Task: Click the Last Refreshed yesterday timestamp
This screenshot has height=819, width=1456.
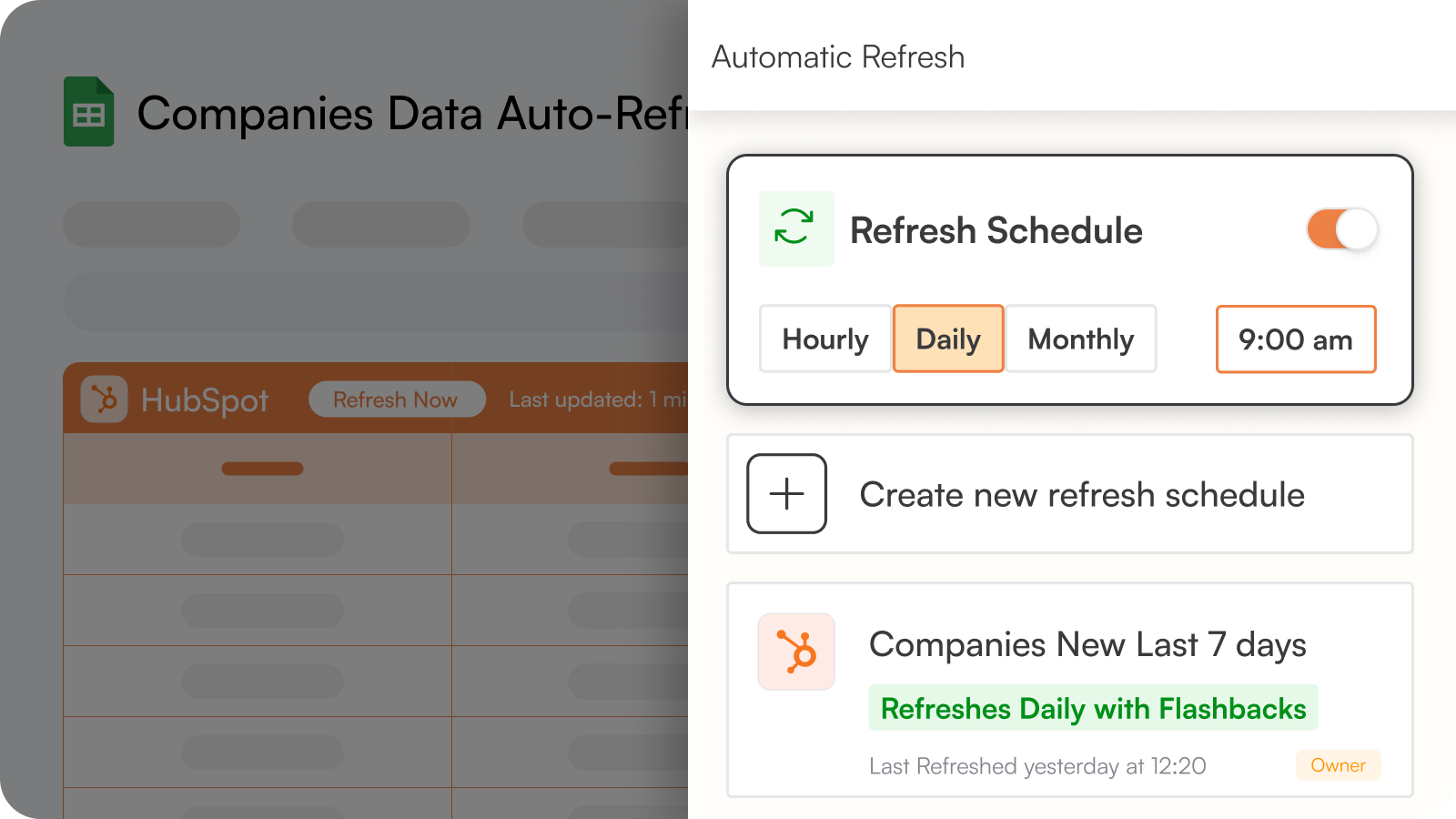Action: [1037, 766]
